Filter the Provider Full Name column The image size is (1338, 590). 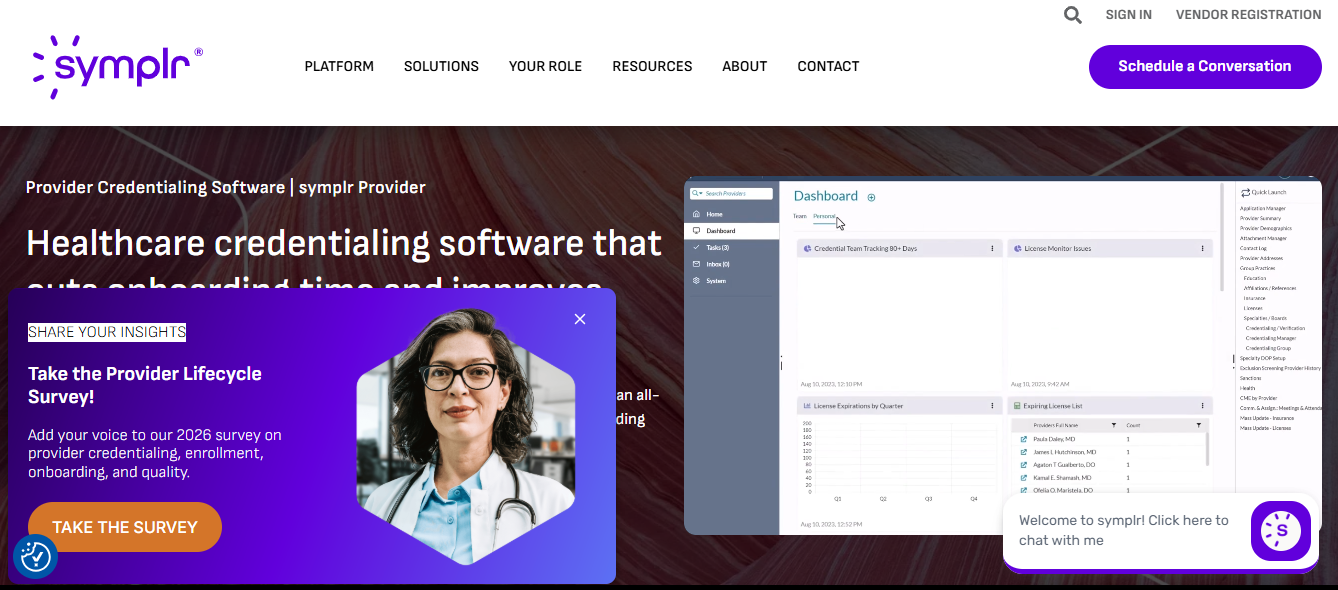tap(1114, 425)
